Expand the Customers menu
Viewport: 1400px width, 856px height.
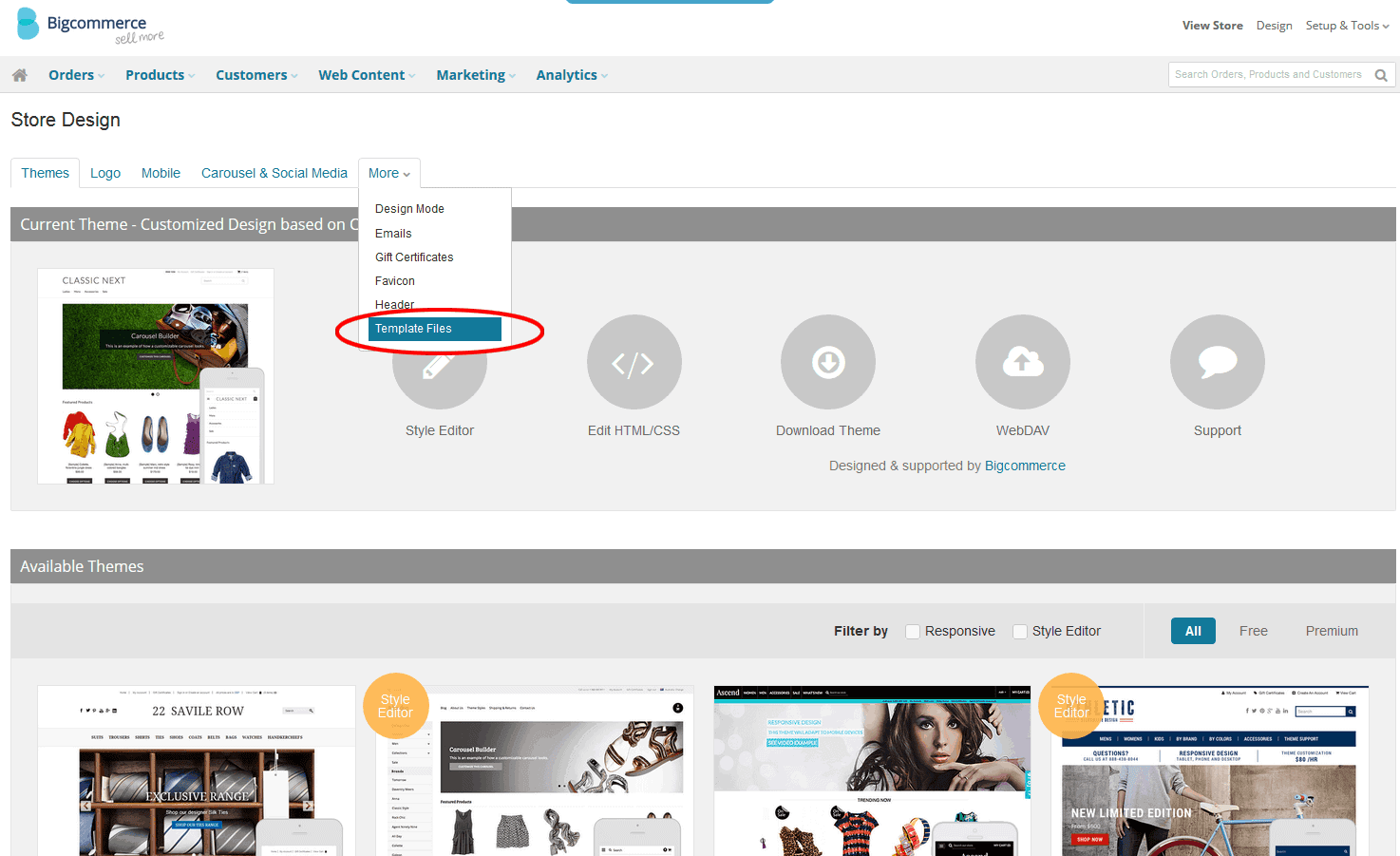[256, 75]
